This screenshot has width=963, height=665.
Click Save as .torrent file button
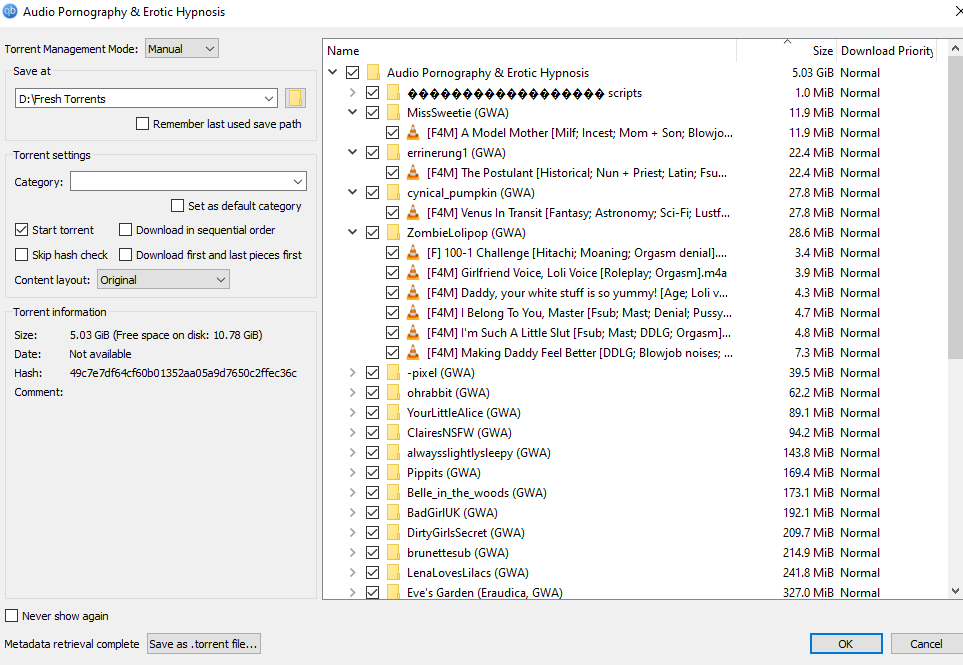pos(203,644)
